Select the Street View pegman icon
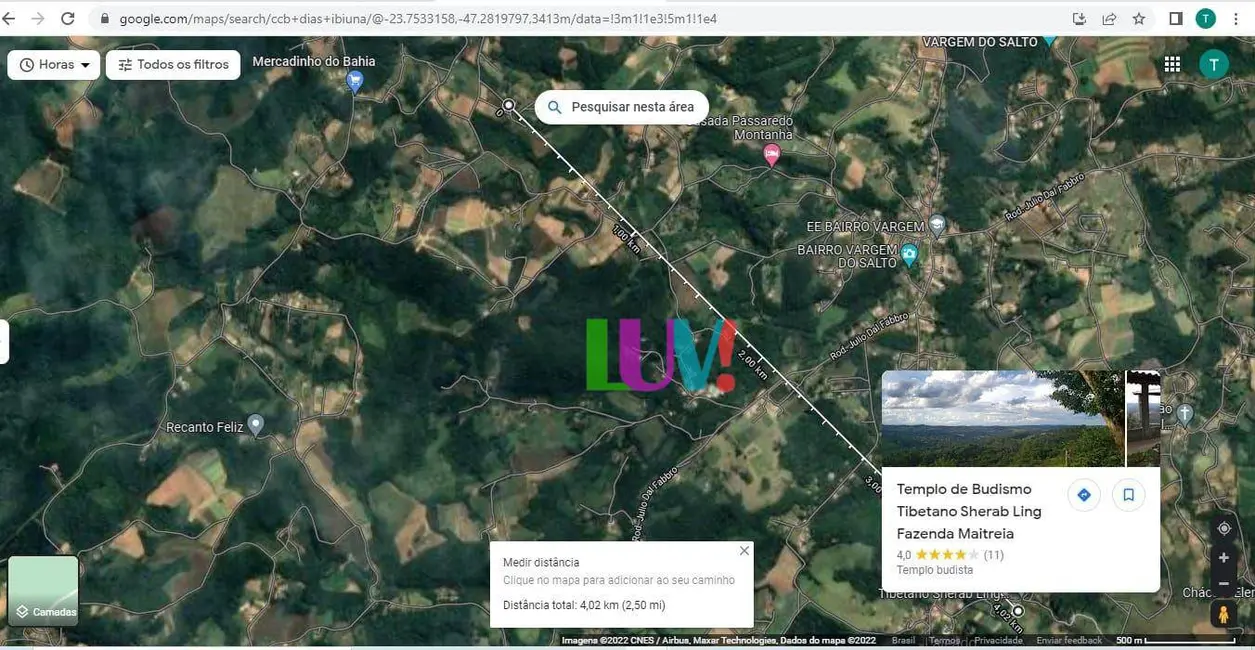This screenshot has height=650, width=1255. (x=1223, y=614)
